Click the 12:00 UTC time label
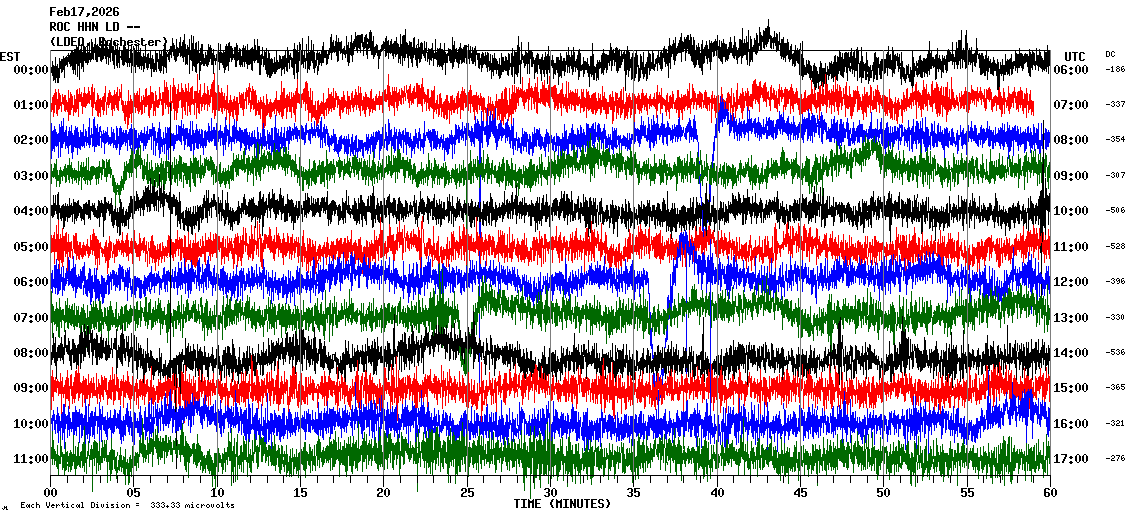 1071,282
